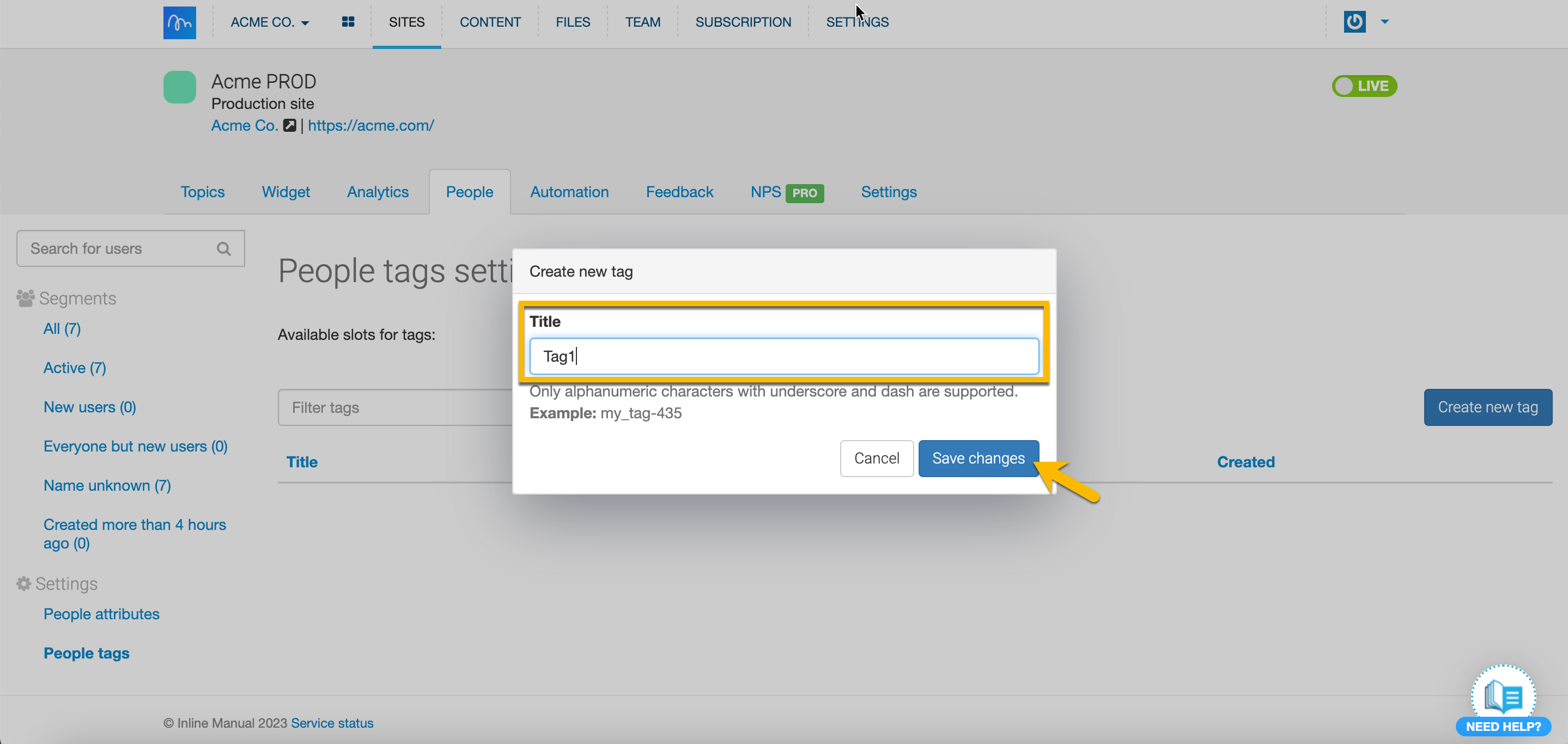1568x744 pixels.
Task: Click the PRO badge next to NPS
Action: pos(804,193)
